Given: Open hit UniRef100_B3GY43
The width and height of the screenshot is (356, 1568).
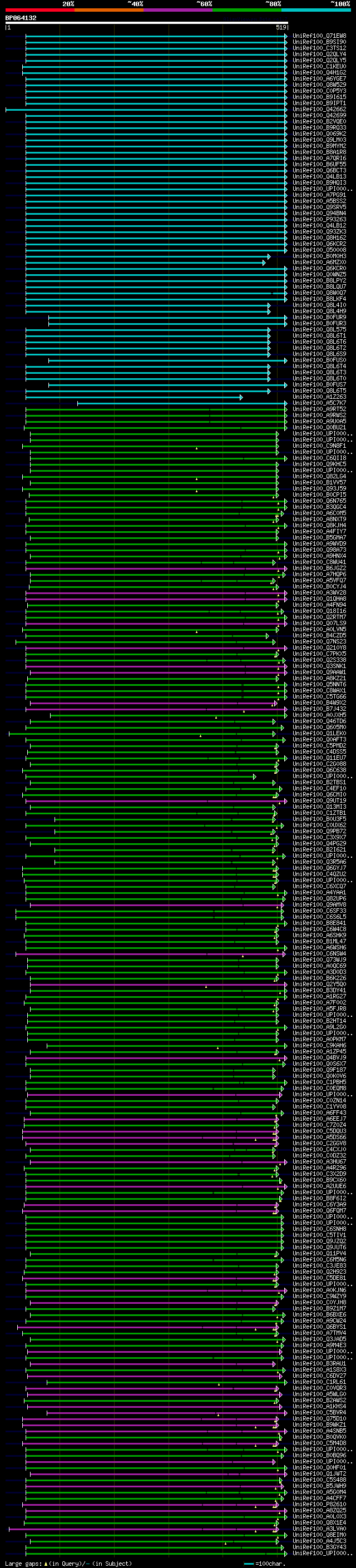Looking at the screenshot, I should (319, 1547).
